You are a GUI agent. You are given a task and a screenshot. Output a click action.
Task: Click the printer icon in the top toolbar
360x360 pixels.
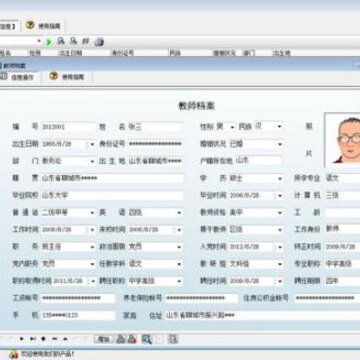(99, 42)
